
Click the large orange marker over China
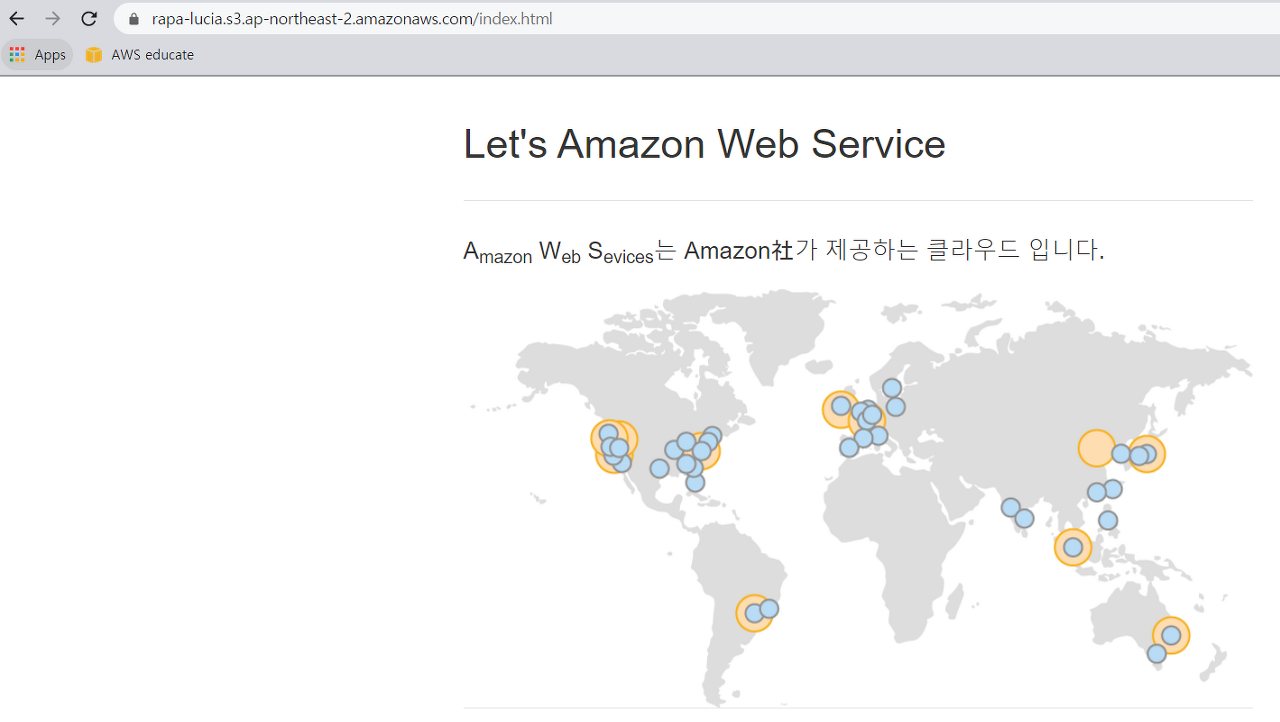(x=1097, y=448)
